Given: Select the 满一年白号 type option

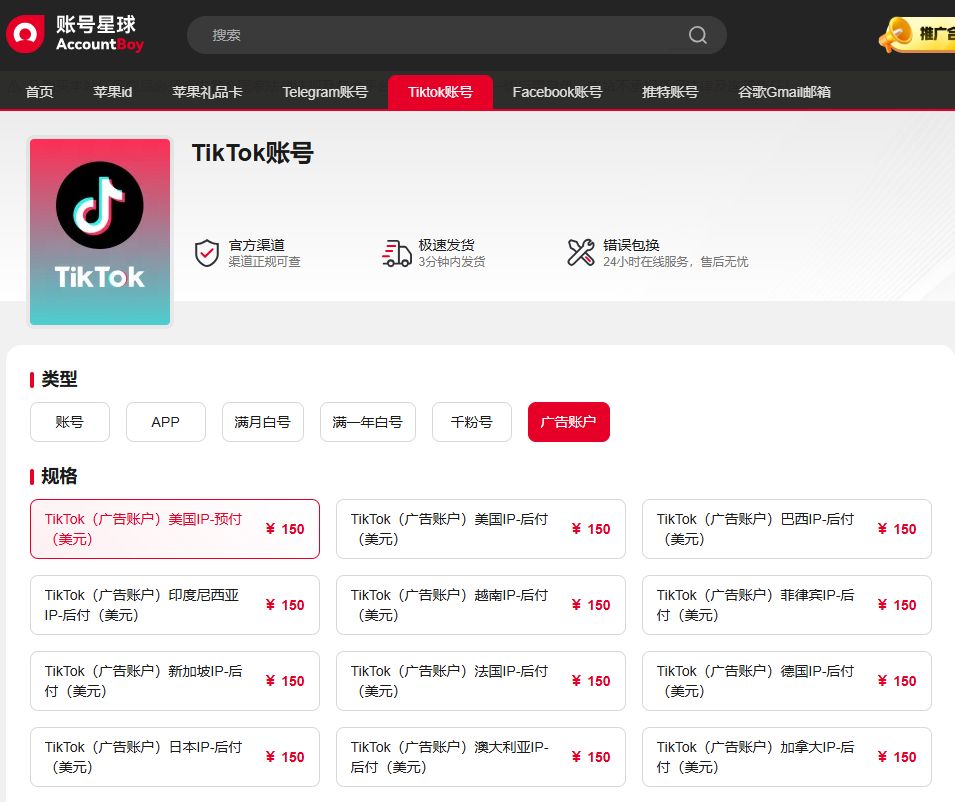Looking at the screenshot, I should pos(368,422).
